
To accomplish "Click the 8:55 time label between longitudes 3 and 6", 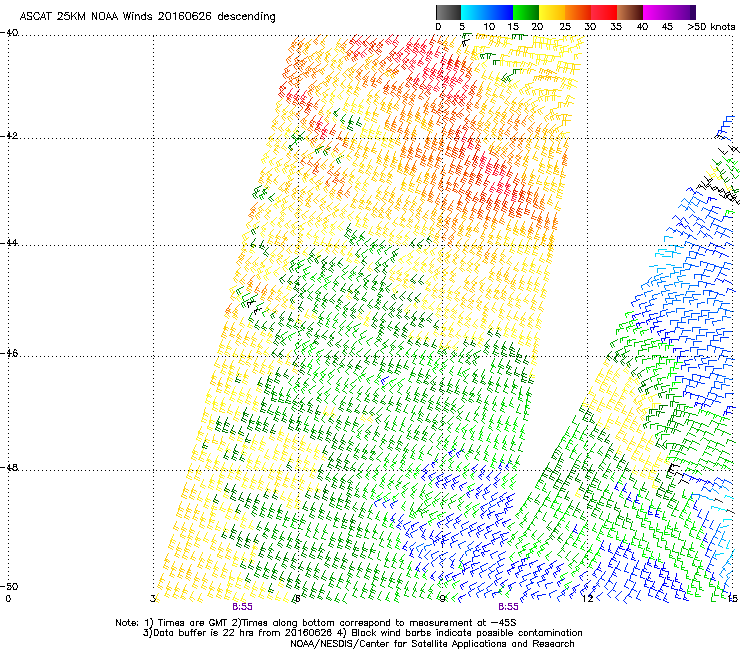I will pyautogui.click(x=242, y=607).
